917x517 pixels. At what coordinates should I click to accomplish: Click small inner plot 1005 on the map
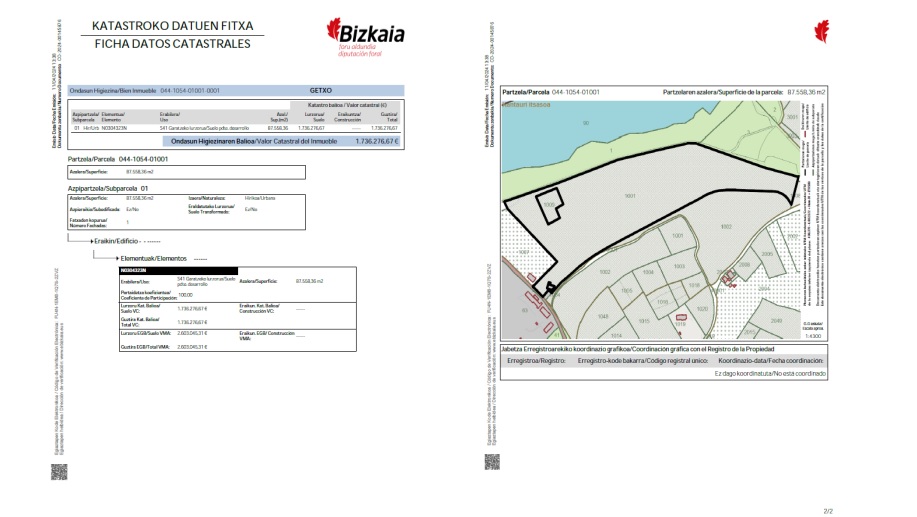[548, 204]
